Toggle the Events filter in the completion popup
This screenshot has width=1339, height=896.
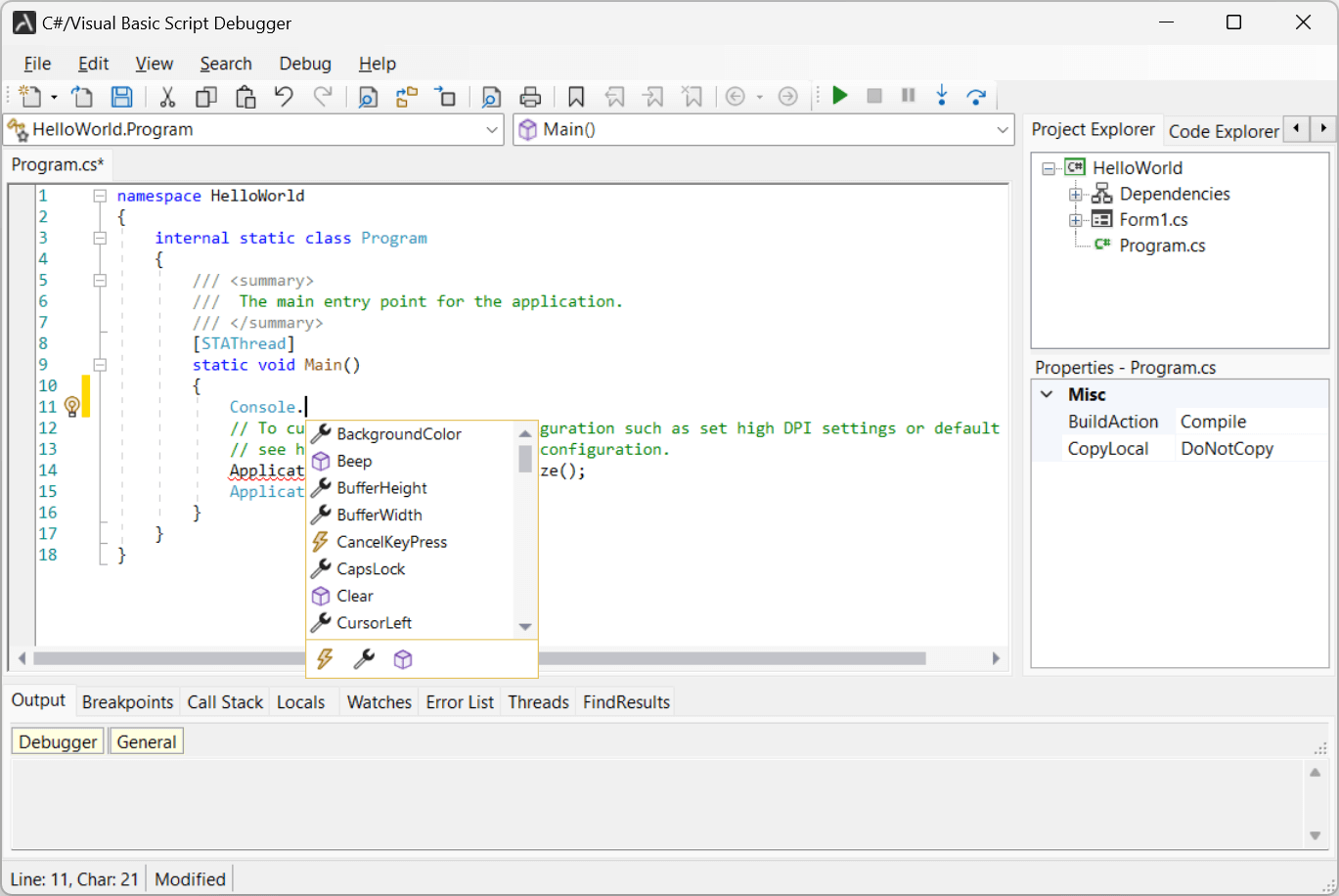[325, 659]
